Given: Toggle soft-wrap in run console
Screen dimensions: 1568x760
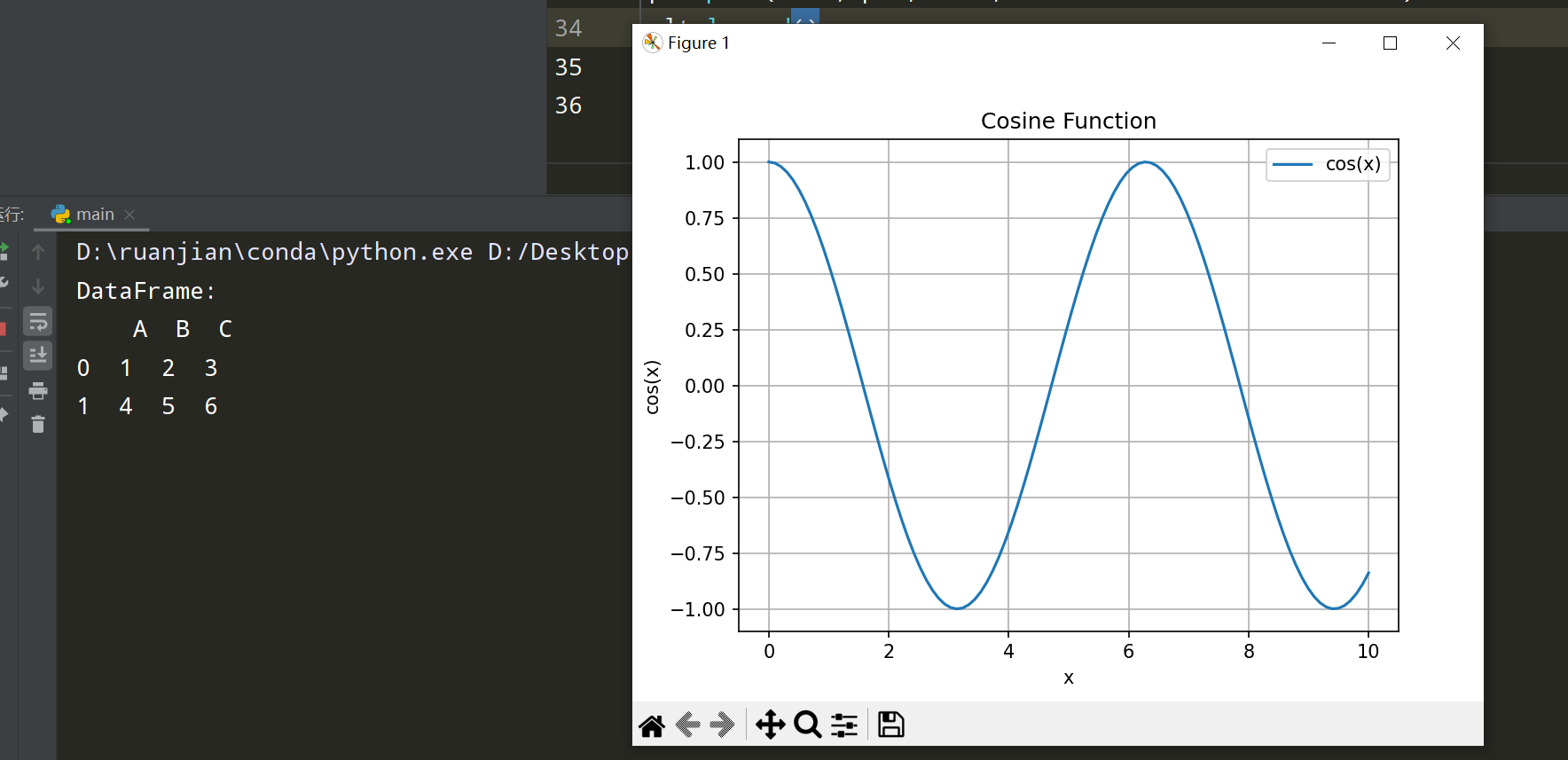Looking at the screenshot, I should (38, 321).
